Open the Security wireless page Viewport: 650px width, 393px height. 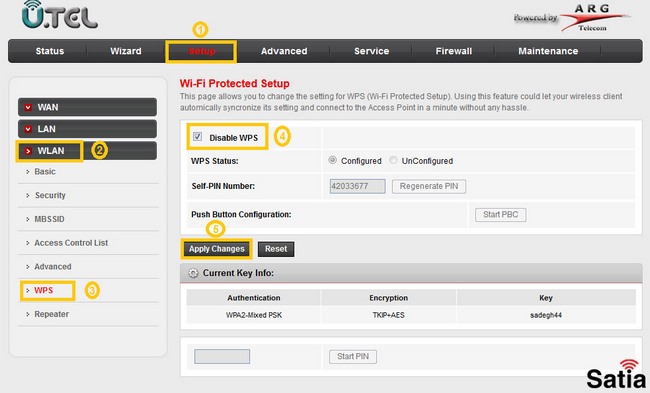[50, 195]
